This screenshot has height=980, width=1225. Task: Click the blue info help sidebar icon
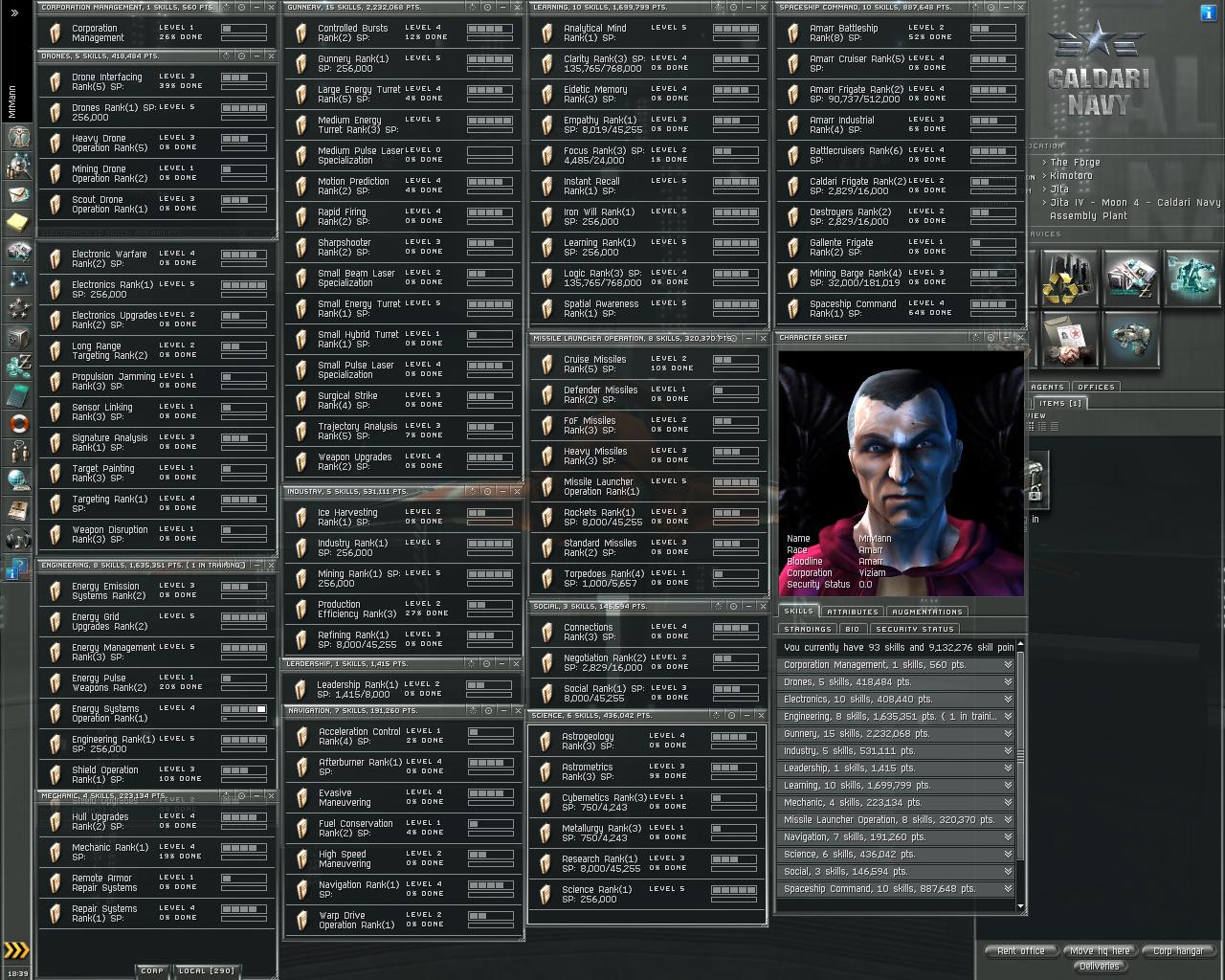(18, 568)
